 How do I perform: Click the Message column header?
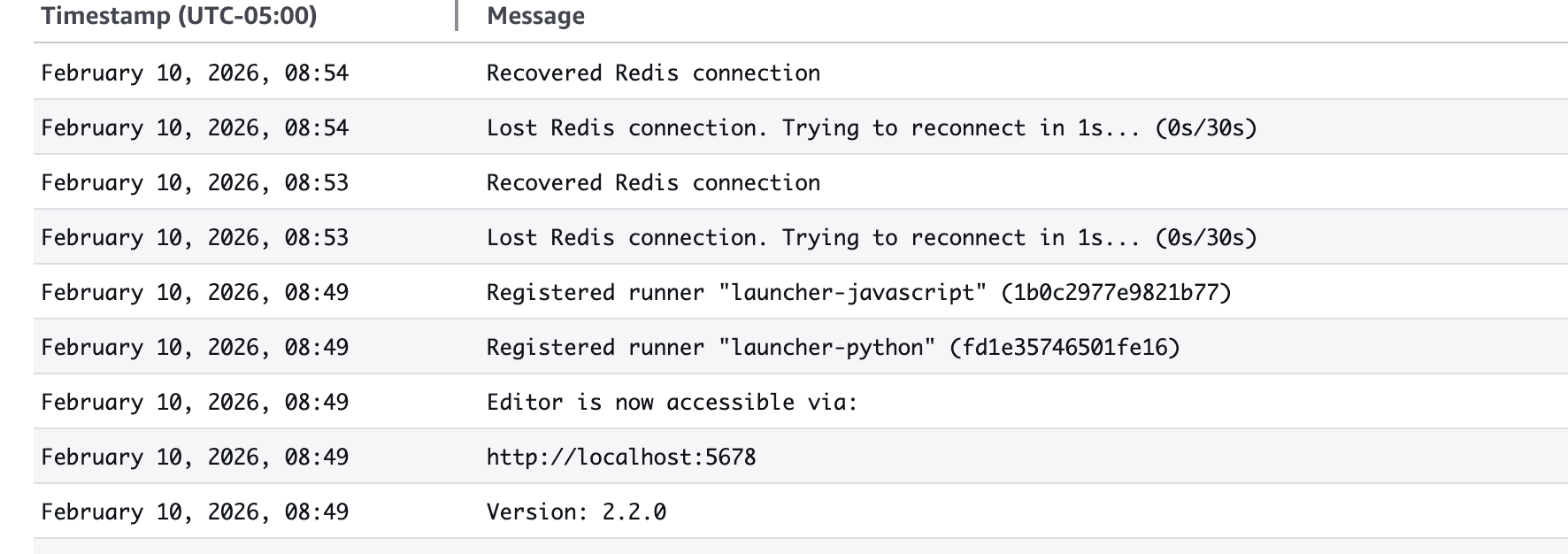click(535, 16)
